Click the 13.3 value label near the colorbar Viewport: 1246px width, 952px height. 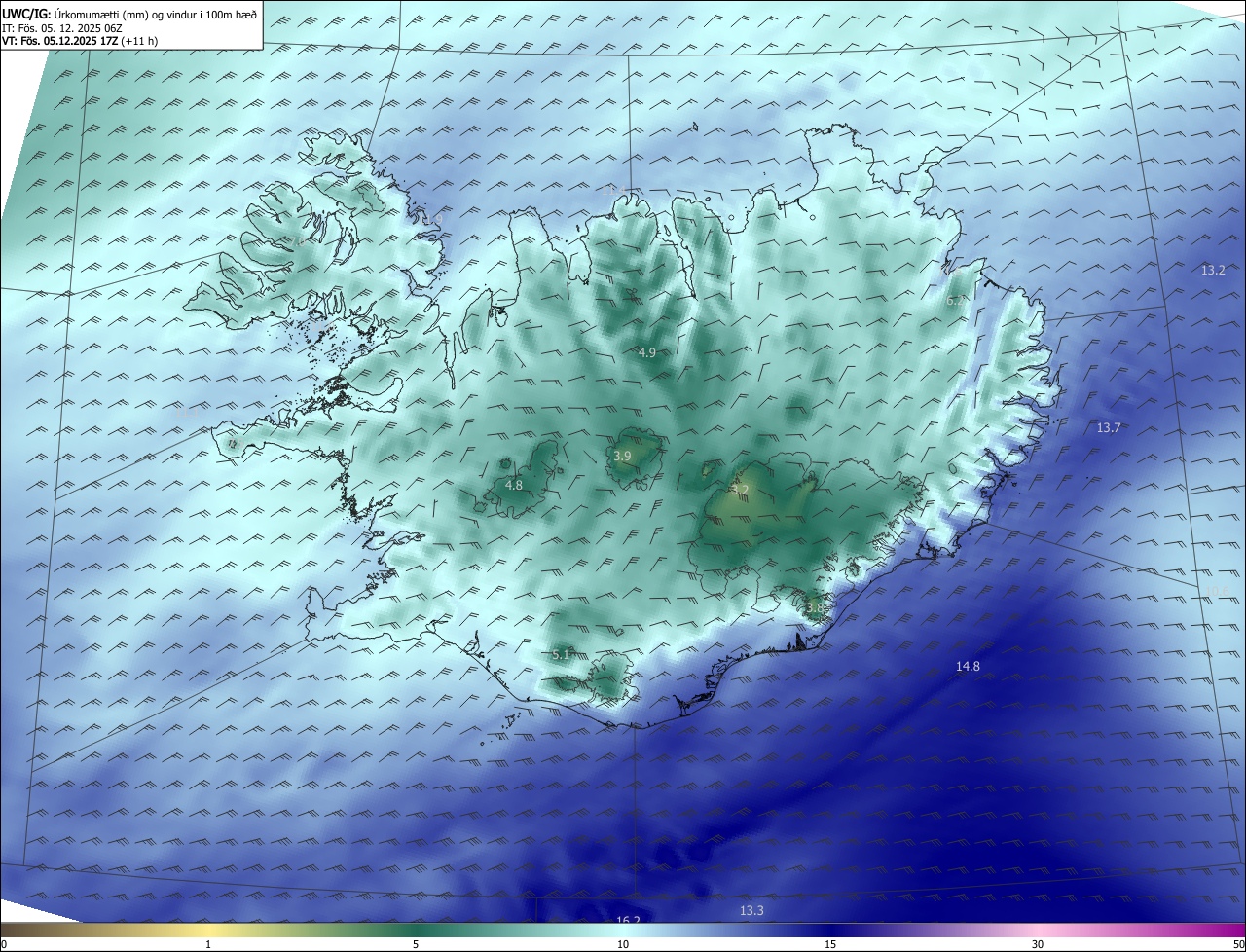pyautogui.click(x=751, y=910)
